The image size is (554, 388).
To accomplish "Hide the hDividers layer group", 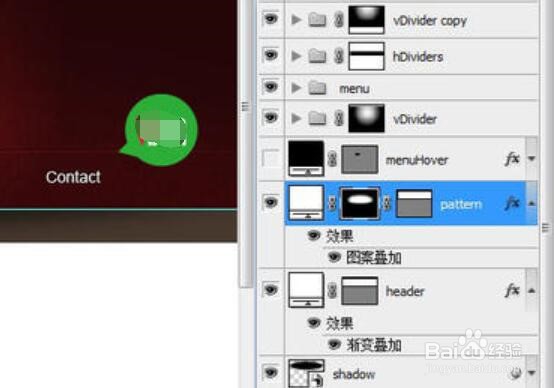I will (x=271, y=55).
